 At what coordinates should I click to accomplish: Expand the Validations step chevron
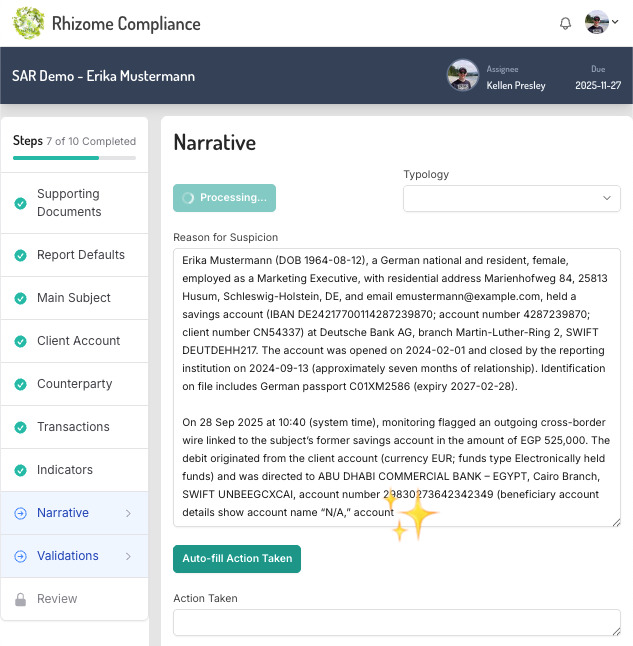[x=128, y=556]
